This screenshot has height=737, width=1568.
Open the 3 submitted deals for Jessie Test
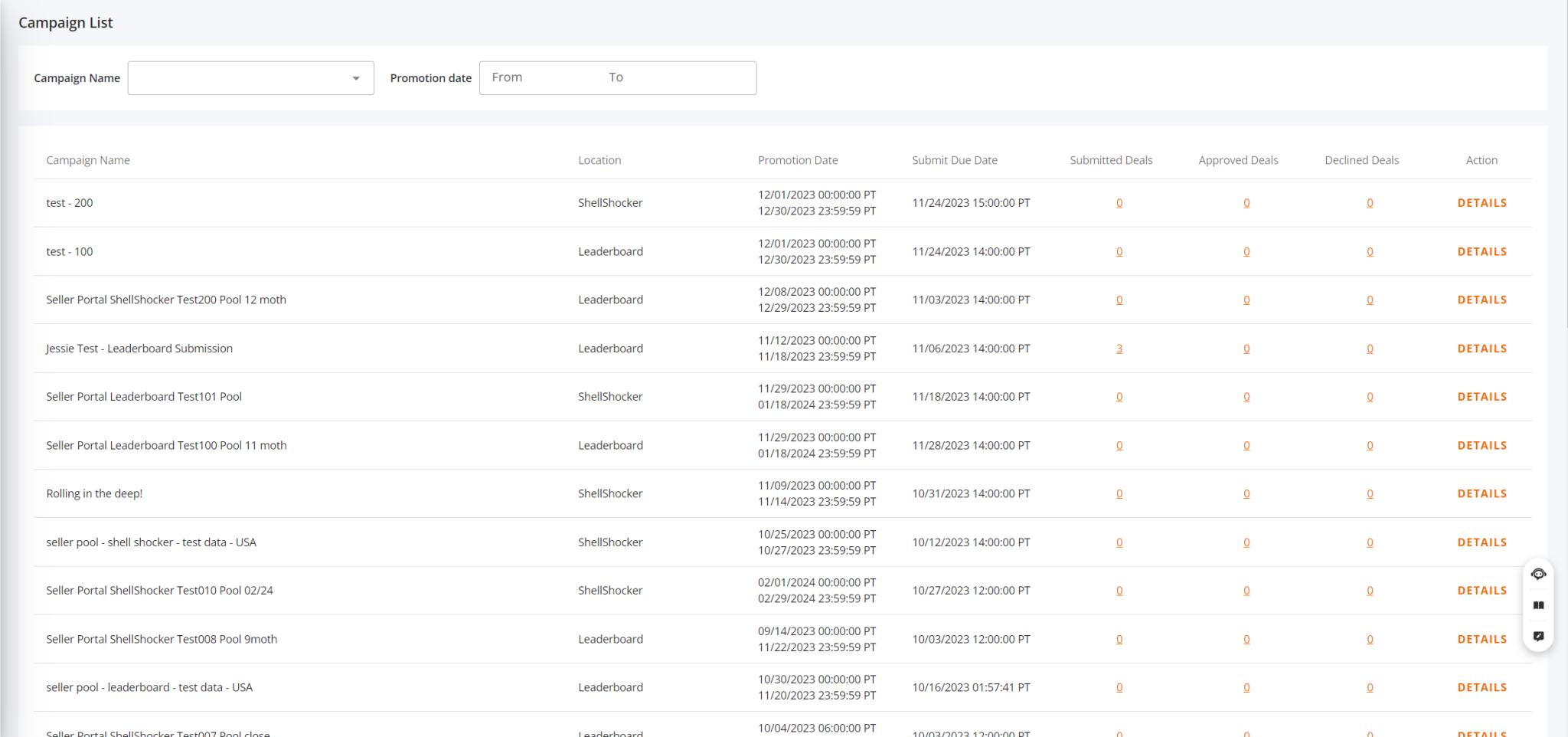tap(1119, 348)
